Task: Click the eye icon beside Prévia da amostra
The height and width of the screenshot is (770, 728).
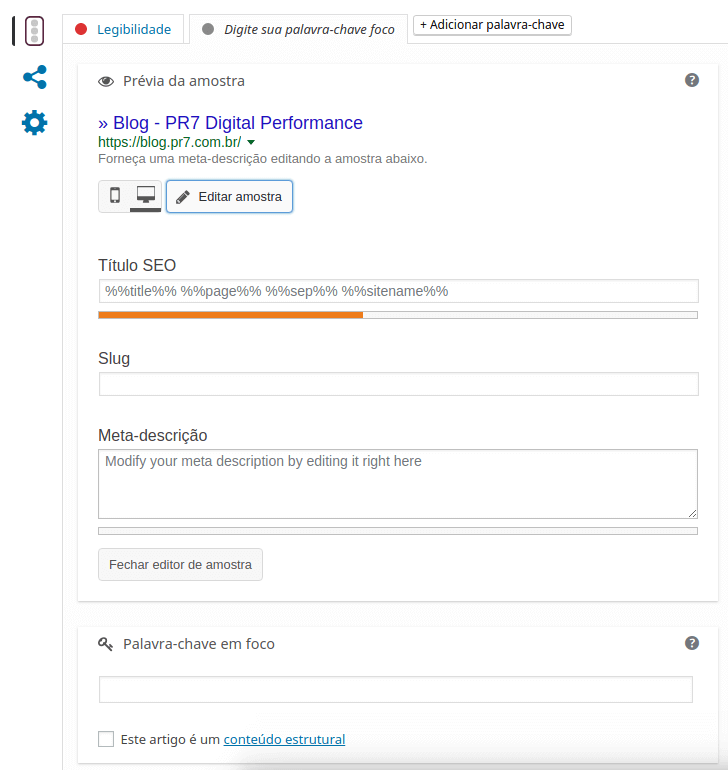Action: (x=106, y=81)
